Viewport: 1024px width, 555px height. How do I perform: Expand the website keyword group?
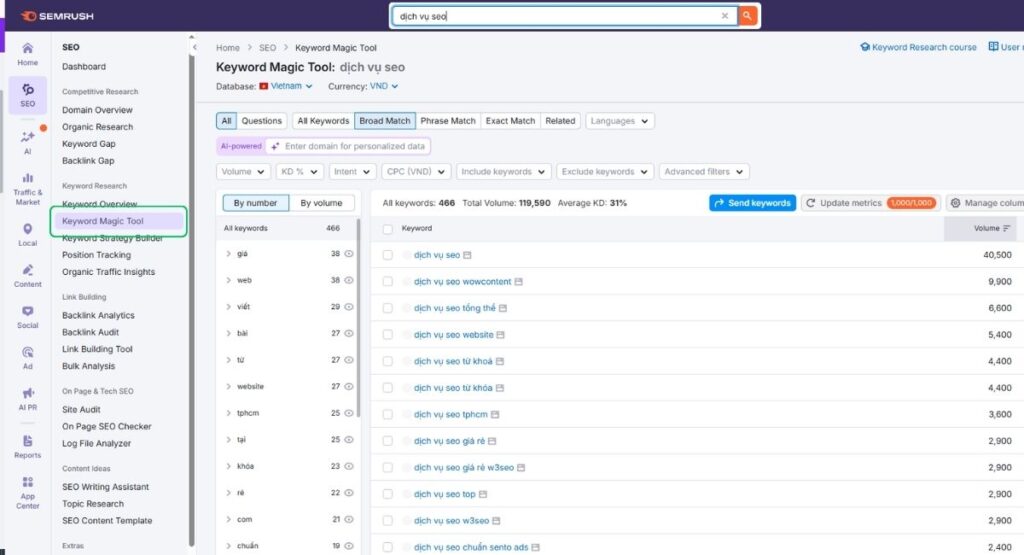click(228, 387)
